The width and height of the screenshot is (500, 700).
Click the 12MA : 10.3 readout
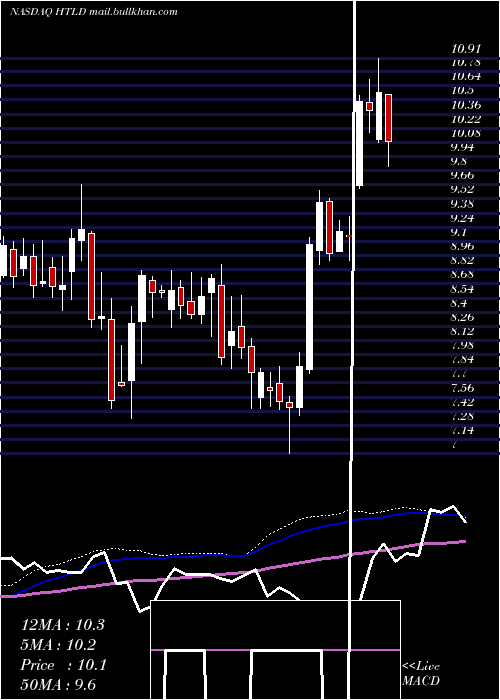click(x=62, y=625)
